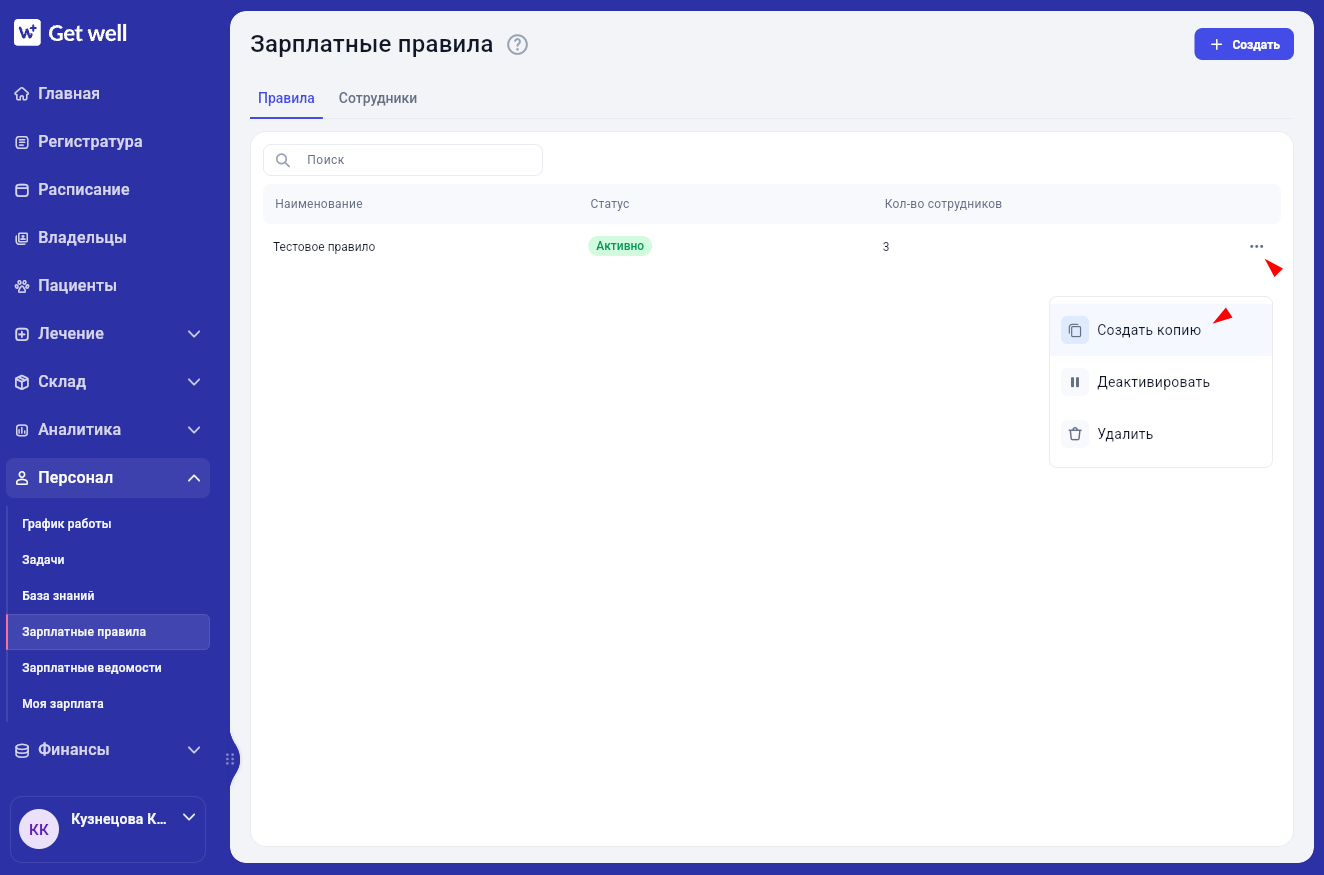
Task: Switch to the Сотрудники tab
Action: click(x=378, y=99)
